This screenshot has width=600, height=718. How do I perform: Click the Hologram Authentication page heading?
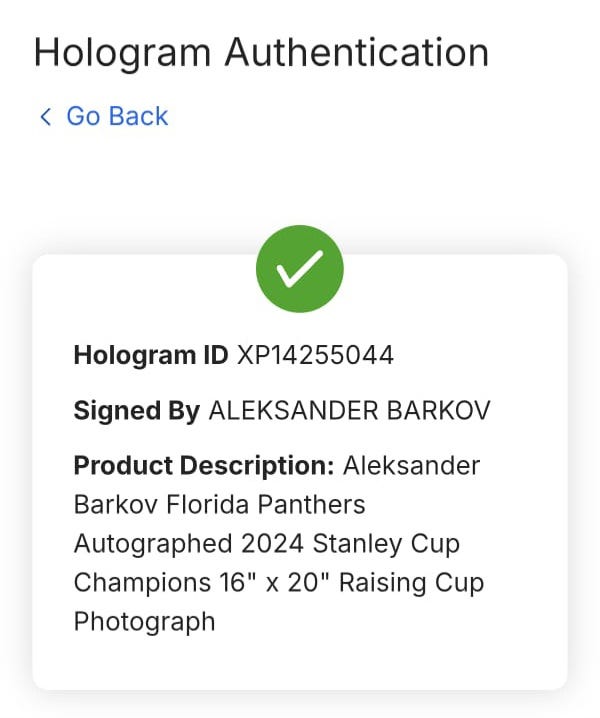(x=261, y=52)
